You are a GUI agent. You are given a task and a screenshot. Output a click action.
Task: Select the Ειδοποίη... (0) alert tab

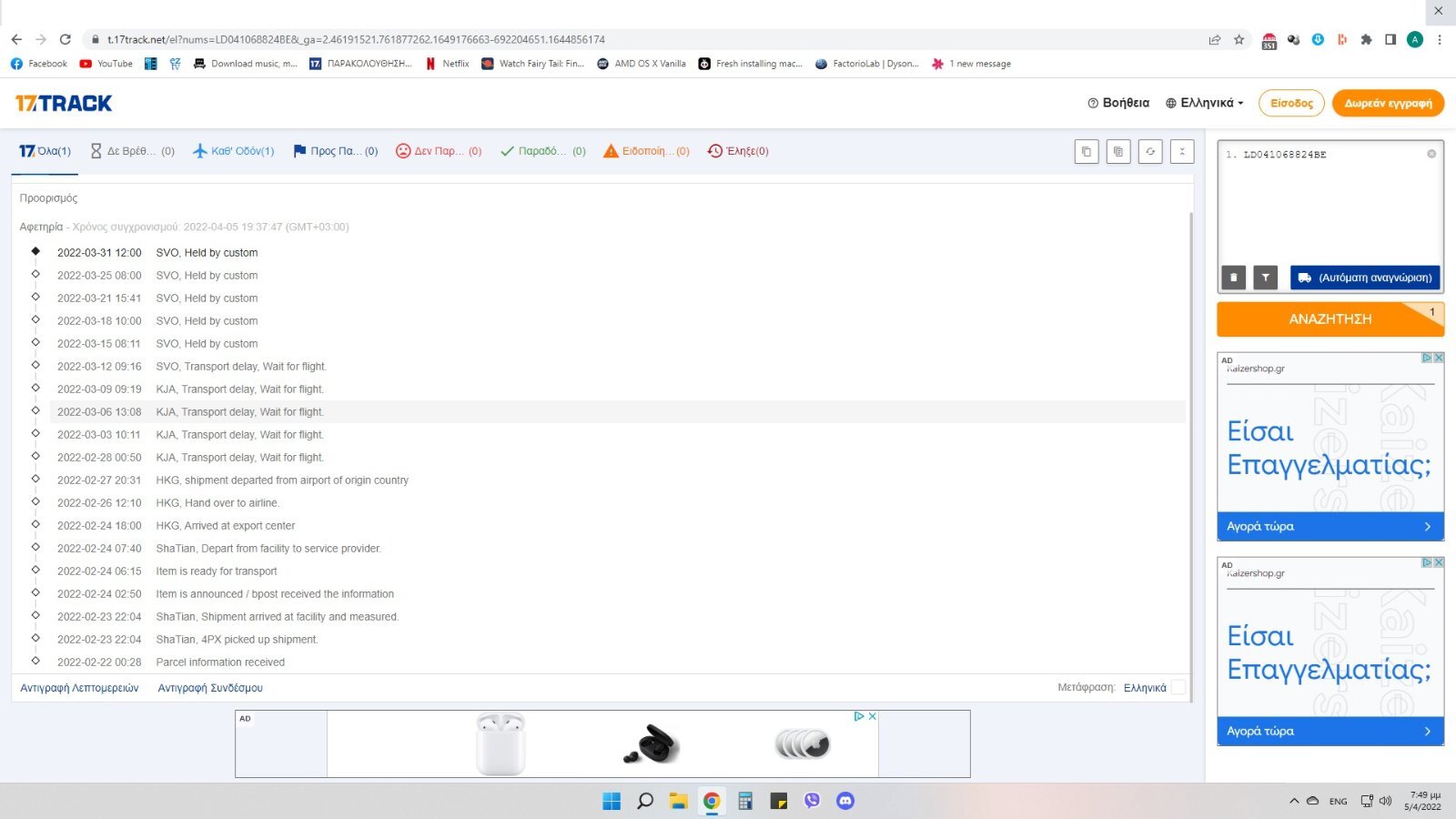tap(647, 151)
